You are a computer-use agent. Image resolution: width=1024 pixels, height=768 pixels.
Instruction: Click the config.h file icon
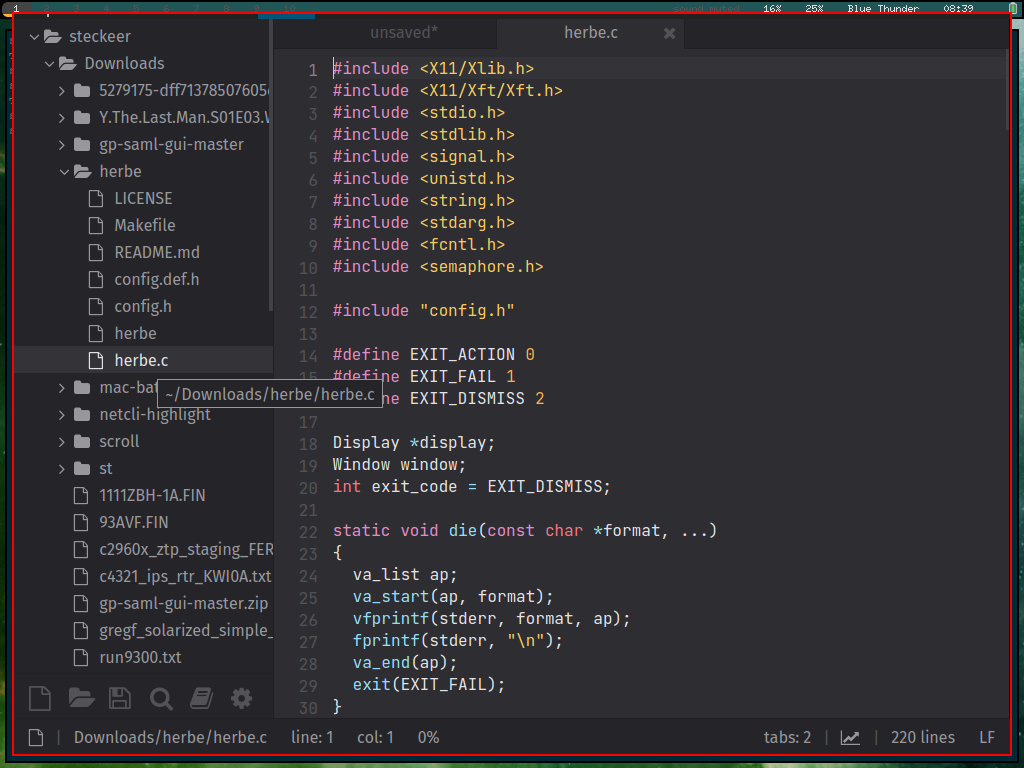coord(96,306)
